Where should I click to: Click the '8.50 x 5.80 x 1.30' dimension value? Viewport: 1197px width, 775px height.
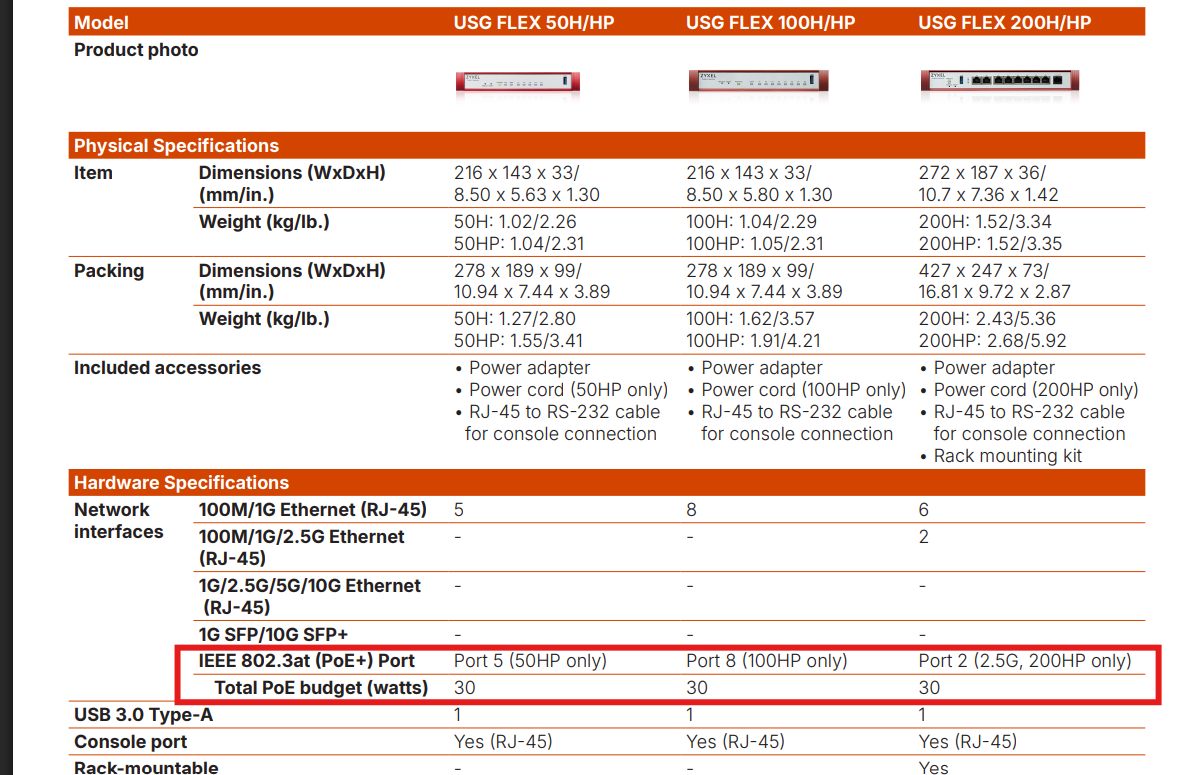pos(759,195)
